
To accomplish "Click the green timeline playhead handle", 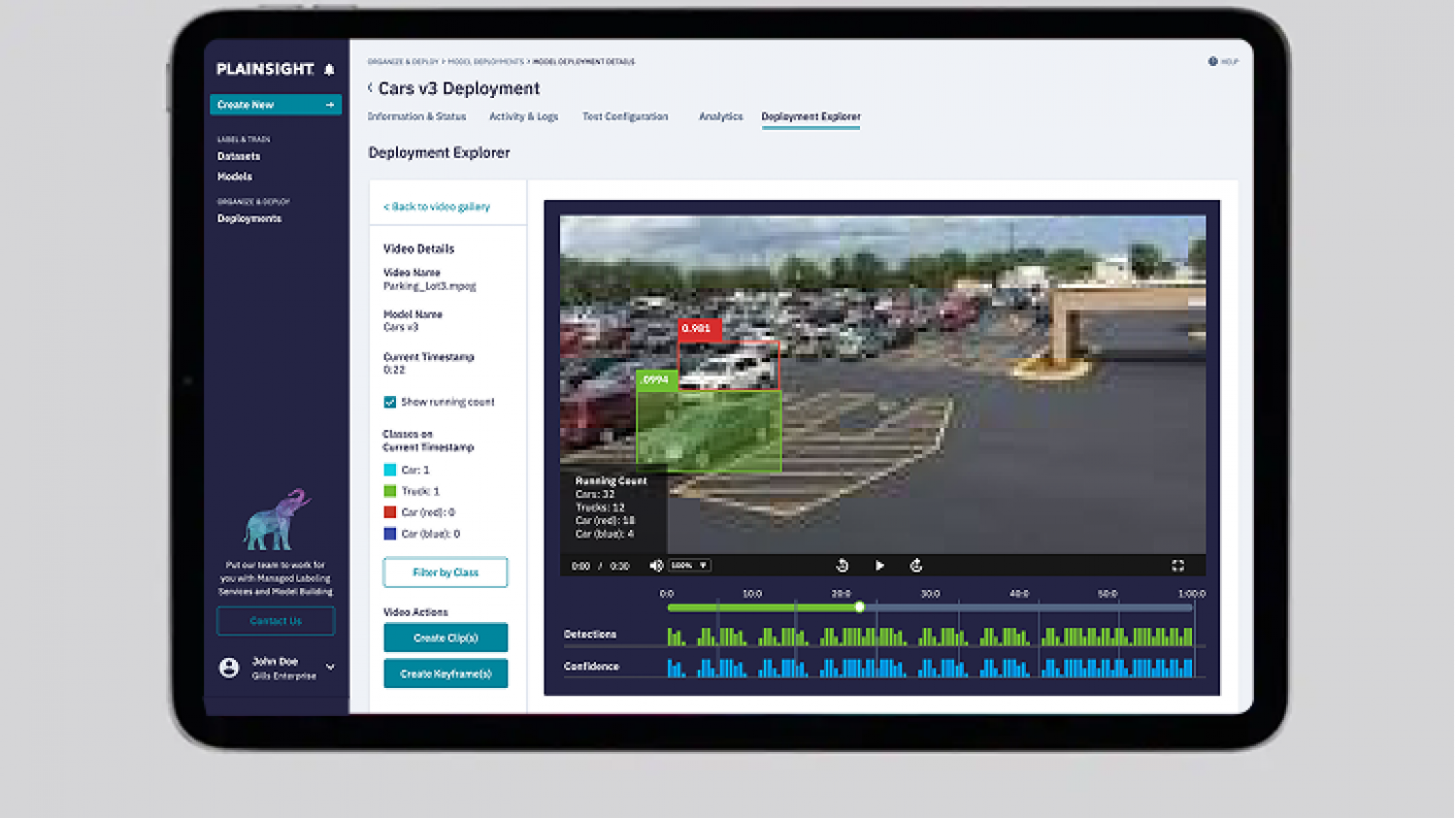I will (859, 607).
